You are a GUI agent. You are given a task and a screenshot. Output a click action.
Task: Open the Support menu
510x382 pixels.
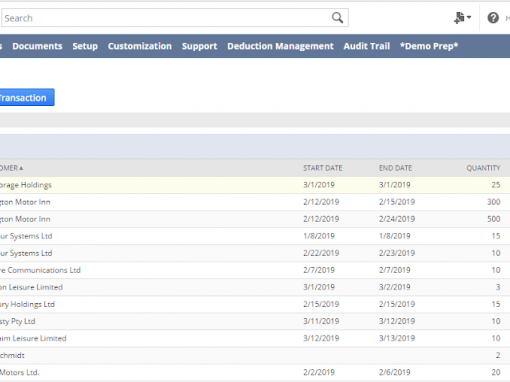pyautogui.click(x=199, y=46)
